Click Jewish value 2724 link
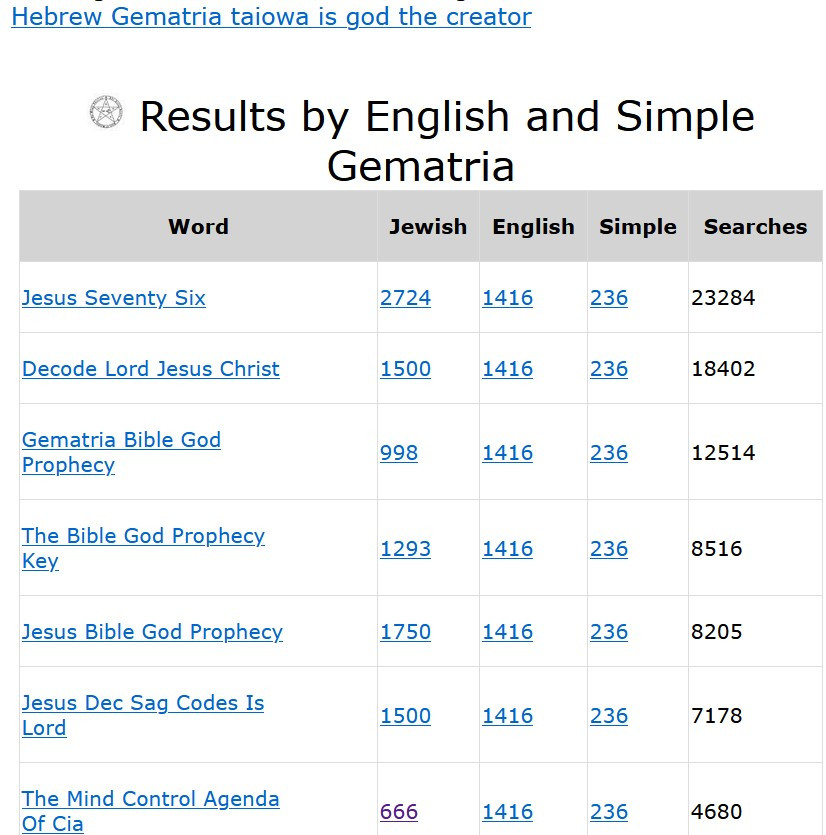 (405, 298)
